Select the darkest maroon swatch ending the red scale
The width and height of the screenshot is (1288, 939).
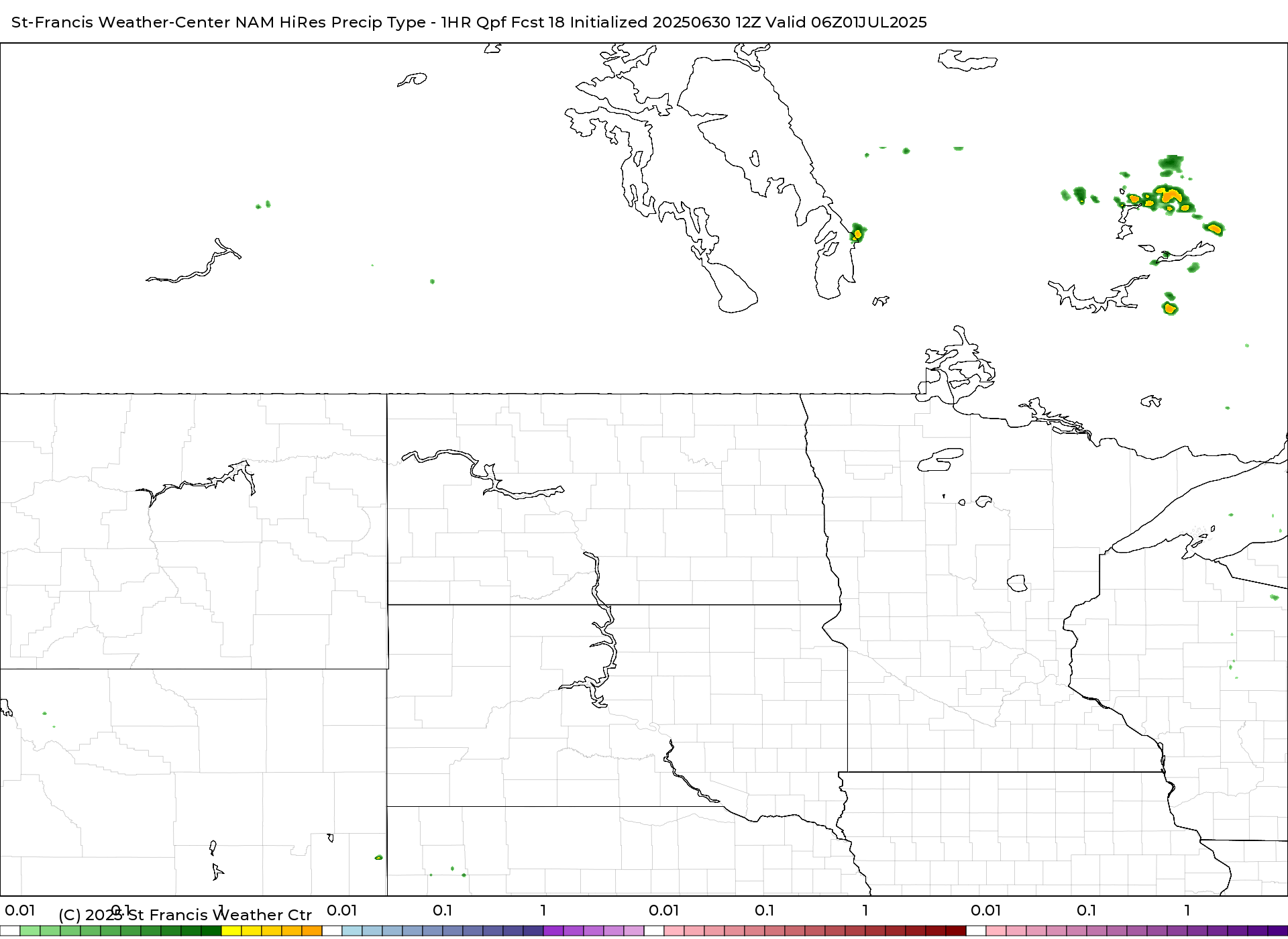[956, 931]
